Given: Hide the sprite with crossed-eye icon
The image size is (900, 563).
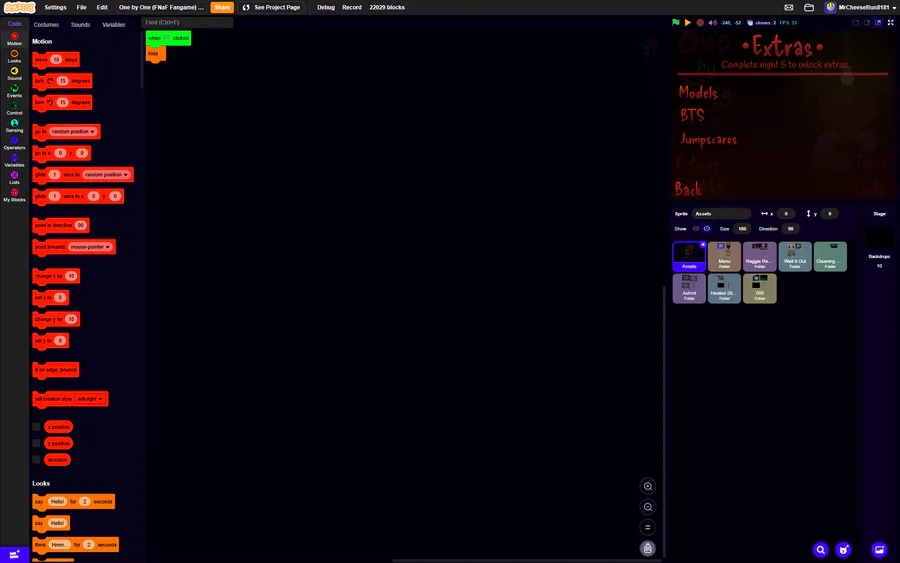Looking at the screenshot, I should tap(707, 228).
